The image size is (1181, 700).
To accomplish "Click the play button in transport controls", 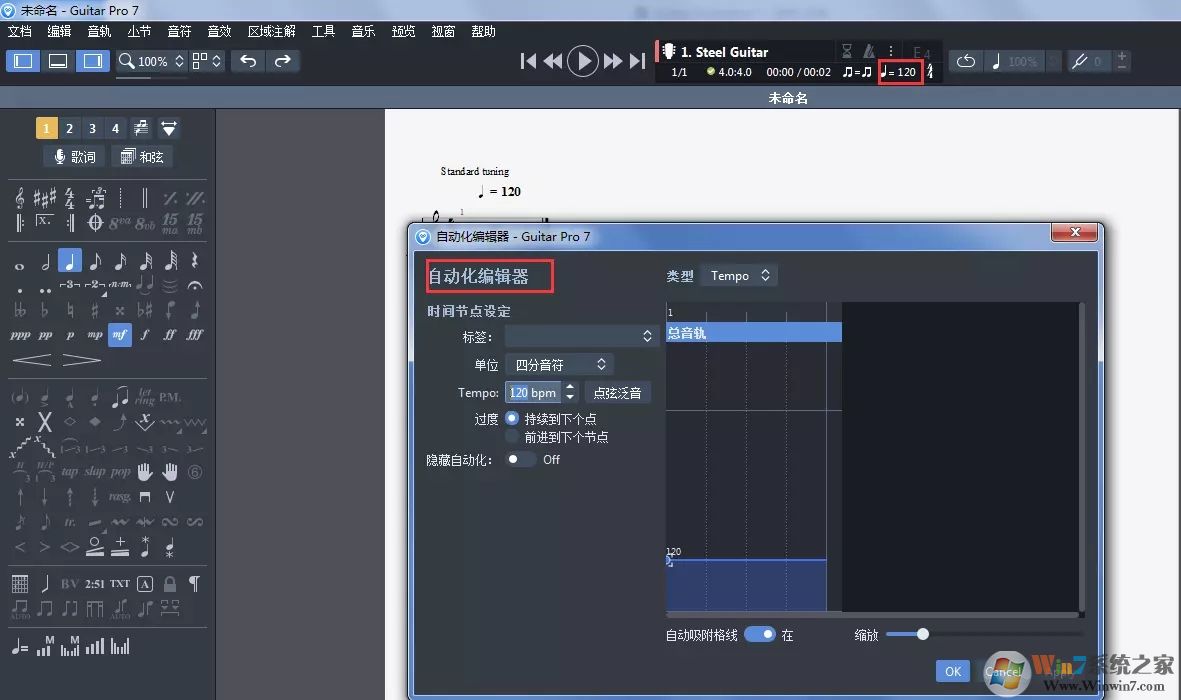I will point(582,61).
